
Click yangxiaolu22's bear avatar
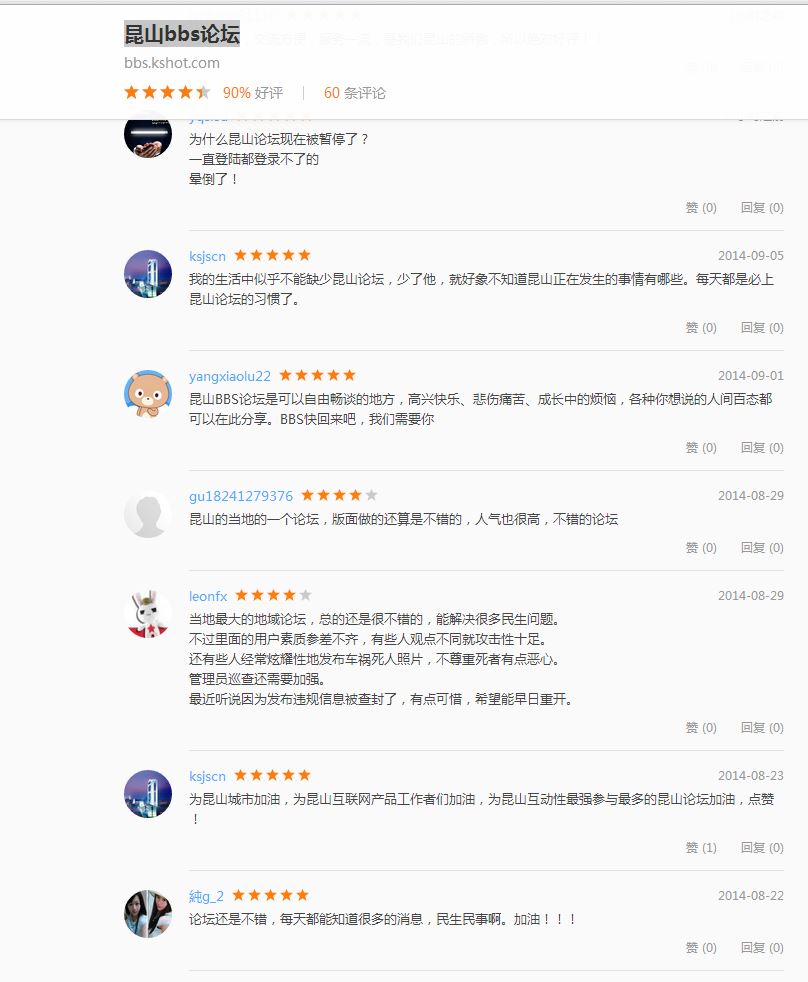tap(148, 394)
